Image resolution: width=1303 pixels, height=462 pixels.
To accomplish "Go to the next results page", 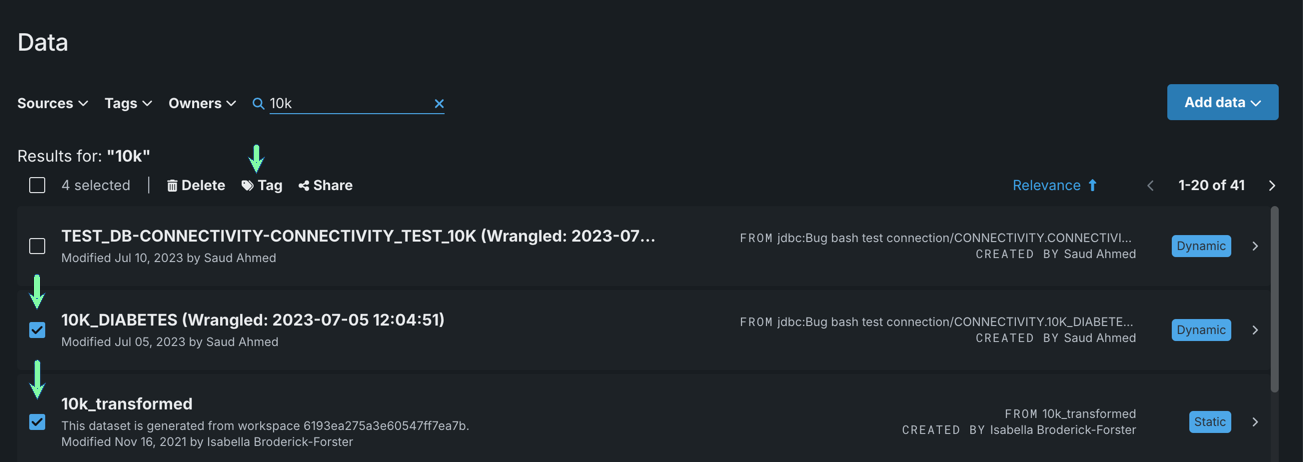I will 1272,185.
